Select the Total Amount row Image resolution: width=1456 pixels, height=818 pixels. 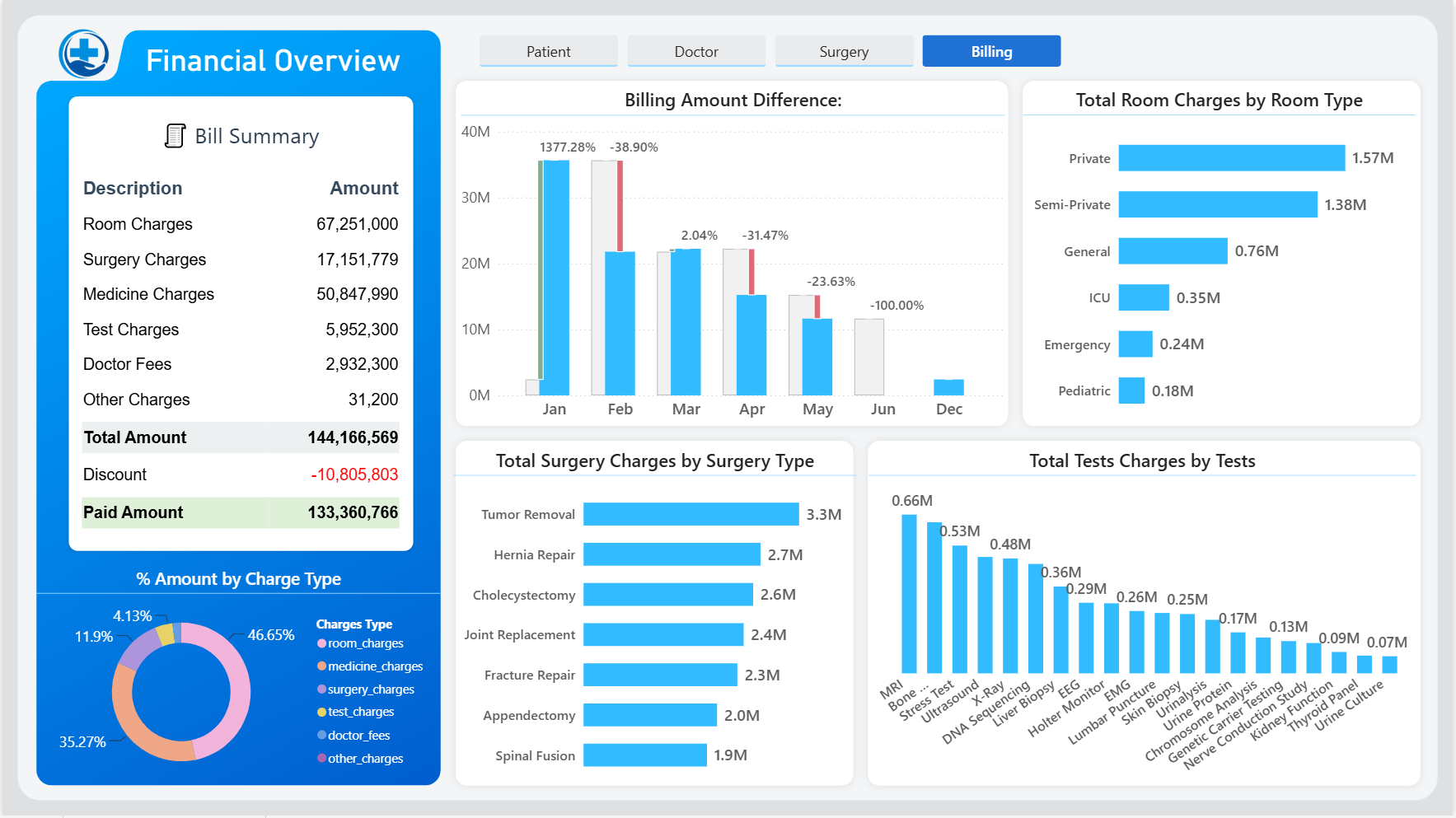click(241, 437)
